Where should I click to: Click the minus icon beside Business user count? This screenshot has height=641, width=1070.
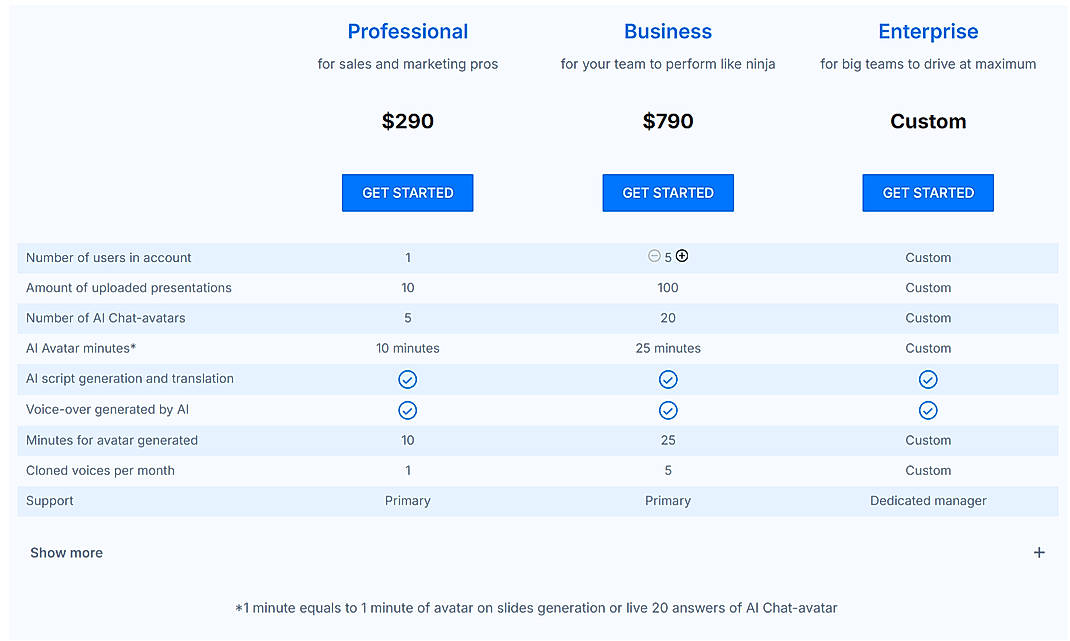(654, 256)
